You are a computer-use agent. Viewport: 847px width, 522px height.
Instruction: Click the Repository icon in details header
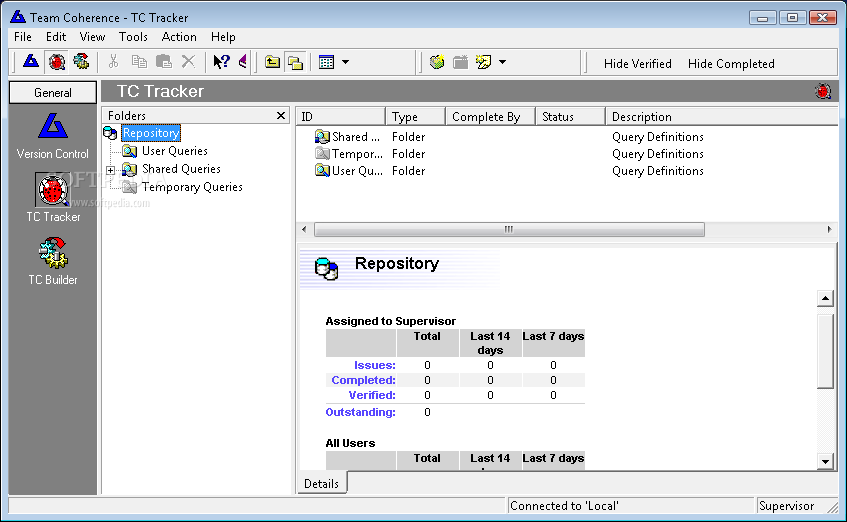click(326, 269)
